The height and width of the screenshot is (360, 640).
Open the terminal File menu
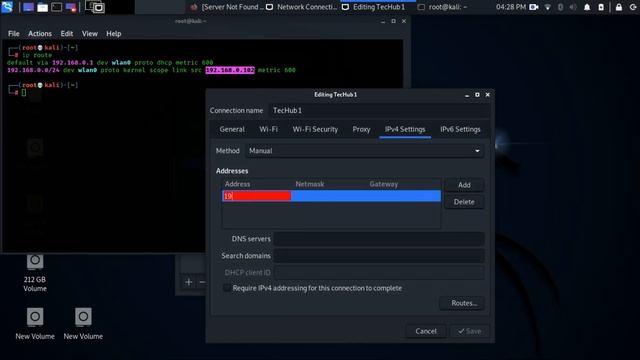13,33
